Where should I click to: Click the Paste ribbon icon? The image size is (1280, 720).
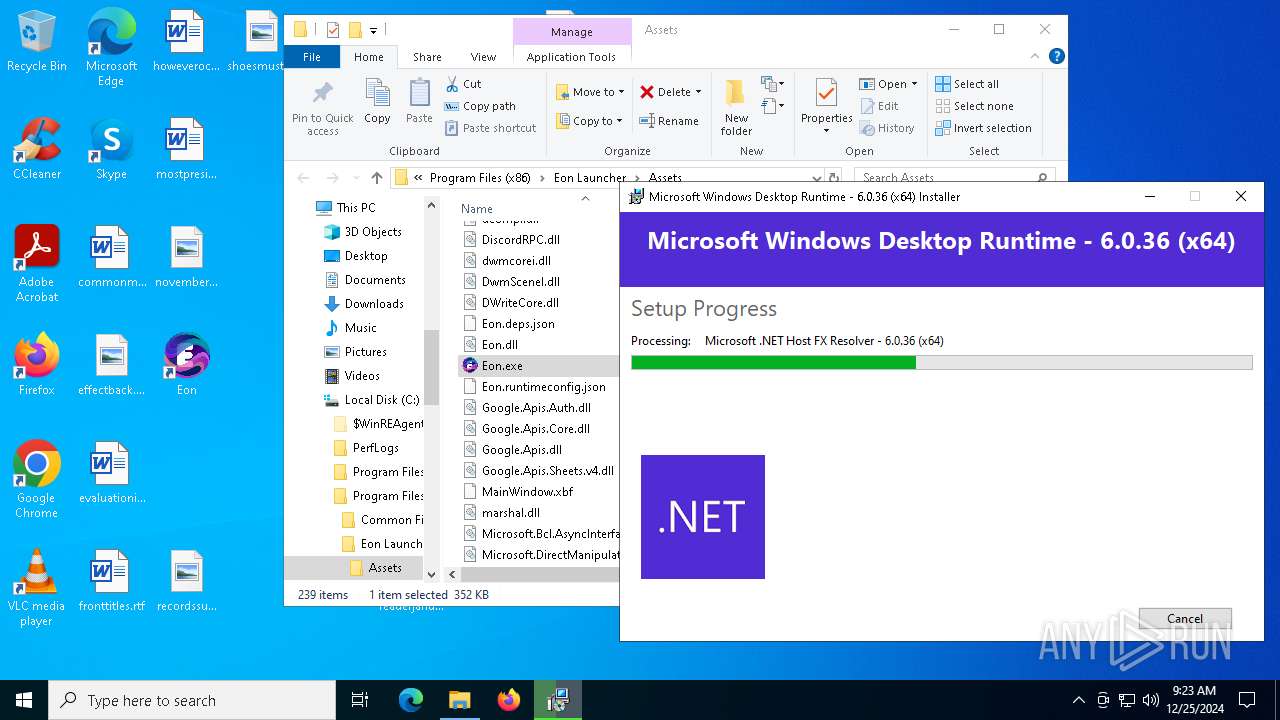419,102
